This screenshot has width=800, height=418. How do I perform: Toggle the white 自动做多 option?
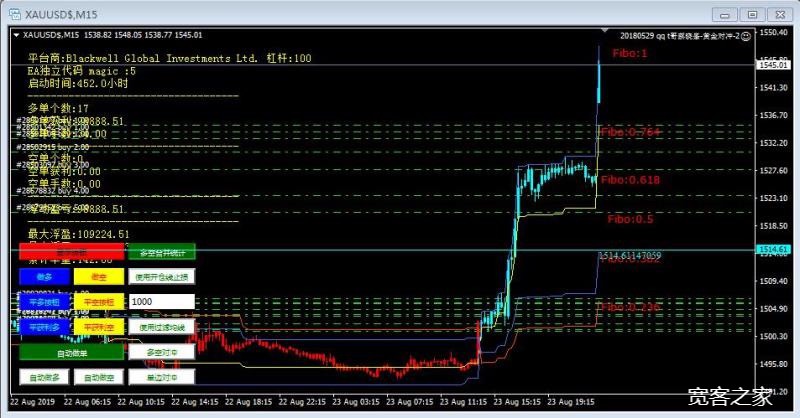point(44,377)
